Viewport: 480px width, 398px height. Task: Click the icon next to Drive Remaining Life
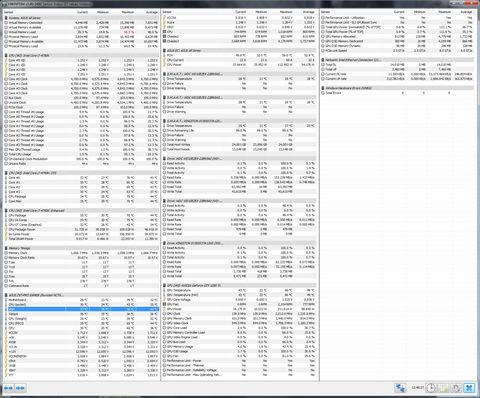(164, 131)
